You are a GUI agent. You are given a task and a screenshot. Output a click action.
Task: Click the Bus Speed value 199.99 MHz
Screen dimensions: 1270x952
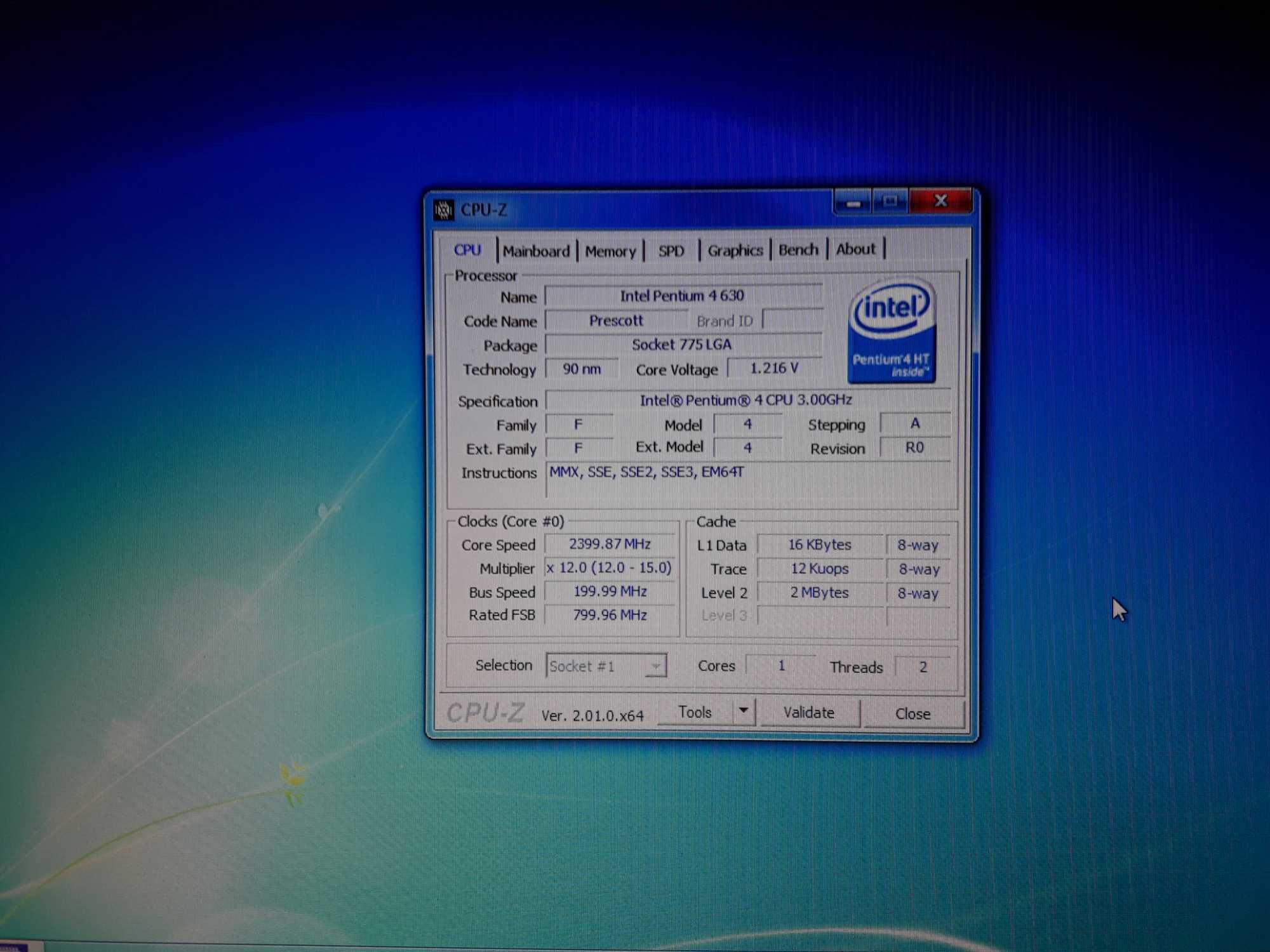(x=610, y=592)
